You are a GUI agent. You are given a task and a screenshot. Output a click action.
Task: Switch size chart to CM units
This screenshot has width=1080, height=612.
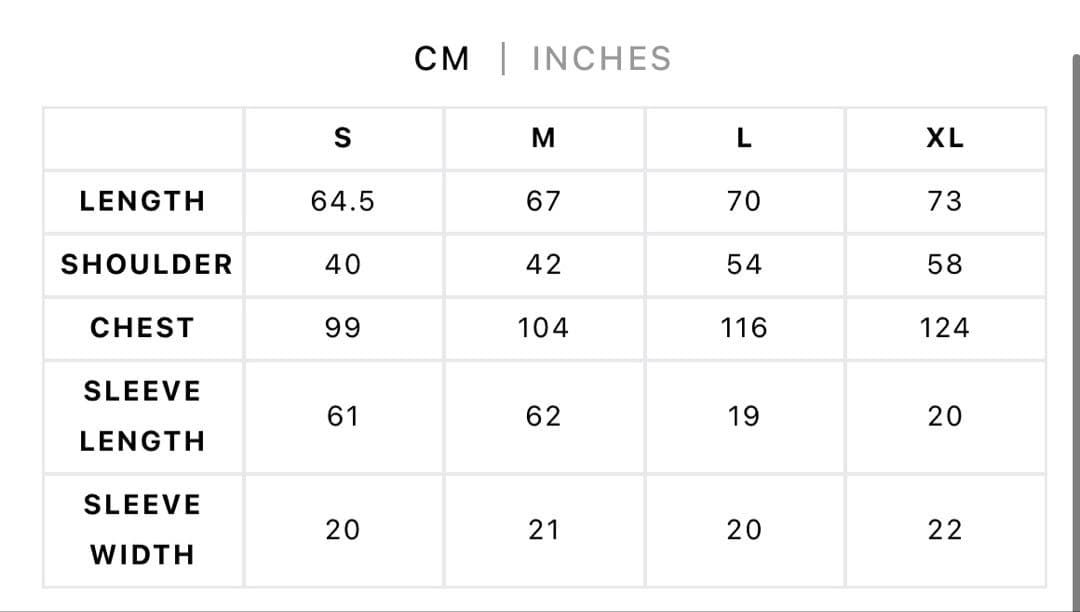coord(441,59)
